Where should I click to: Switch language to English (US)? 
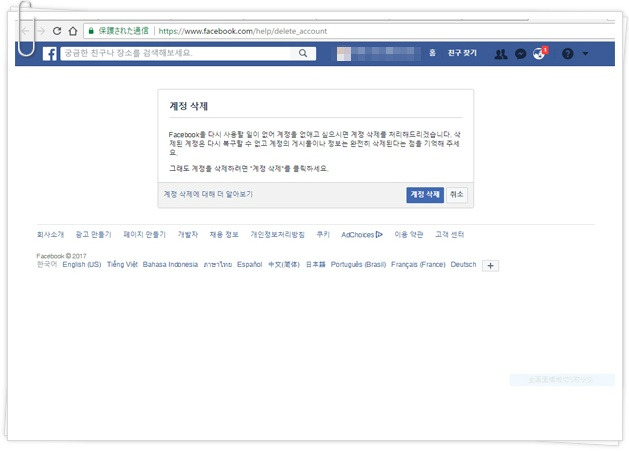click(x=82, y=264)
